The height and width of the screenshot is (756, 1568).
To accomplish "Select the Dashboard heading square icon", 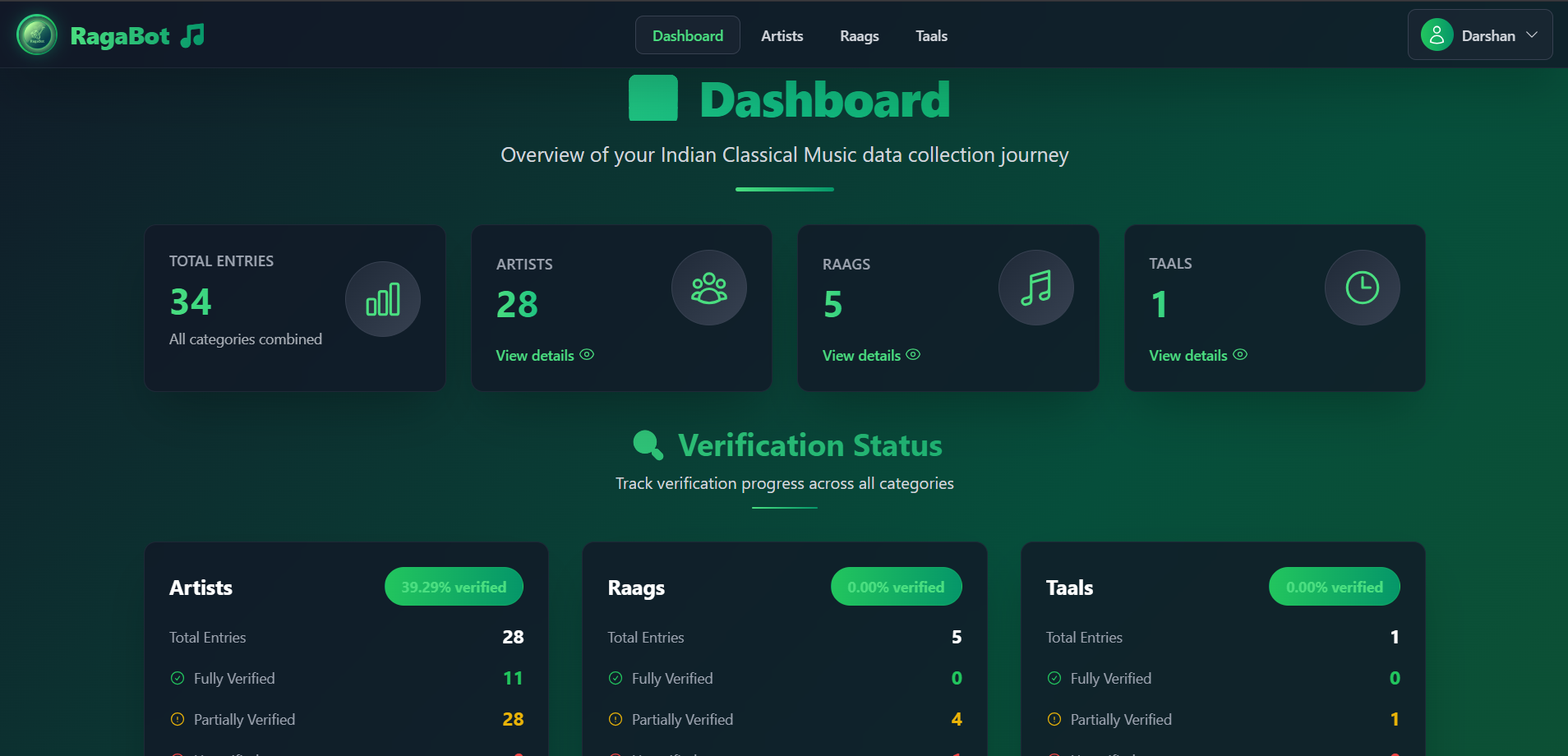I will click(653, 98).
